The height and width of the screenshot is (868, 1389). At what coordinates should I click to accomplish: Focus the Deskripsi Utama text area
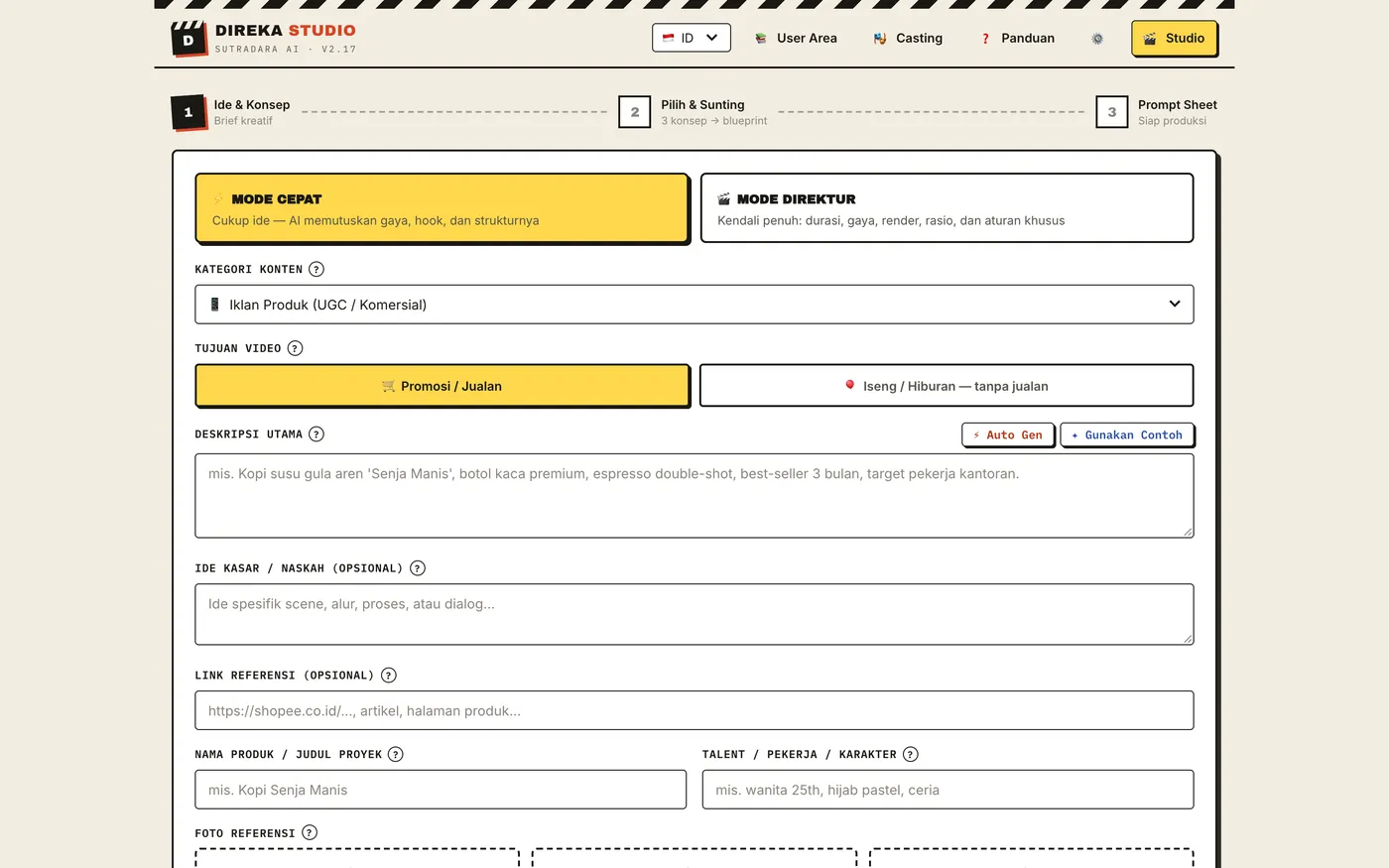coord(694,496)
